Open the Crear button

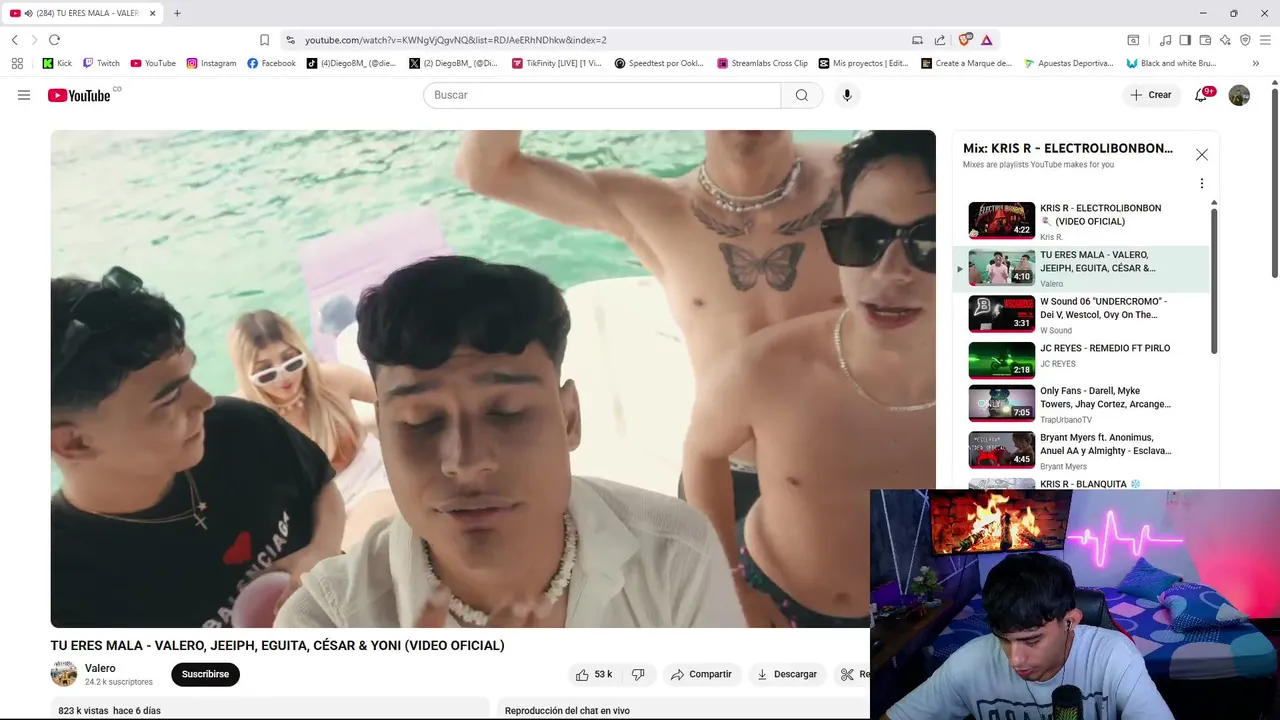(x=1150, y=95)
